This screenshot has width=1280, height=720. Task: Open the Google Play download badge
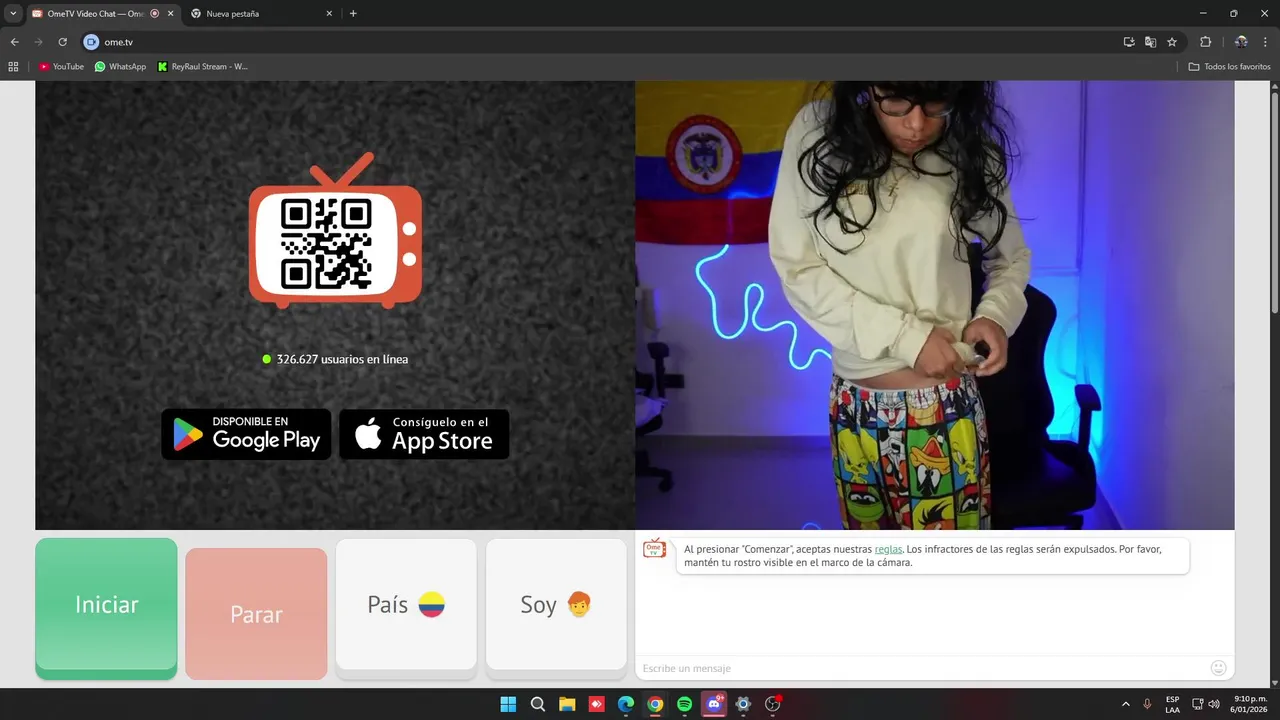(x=246, y=434)
